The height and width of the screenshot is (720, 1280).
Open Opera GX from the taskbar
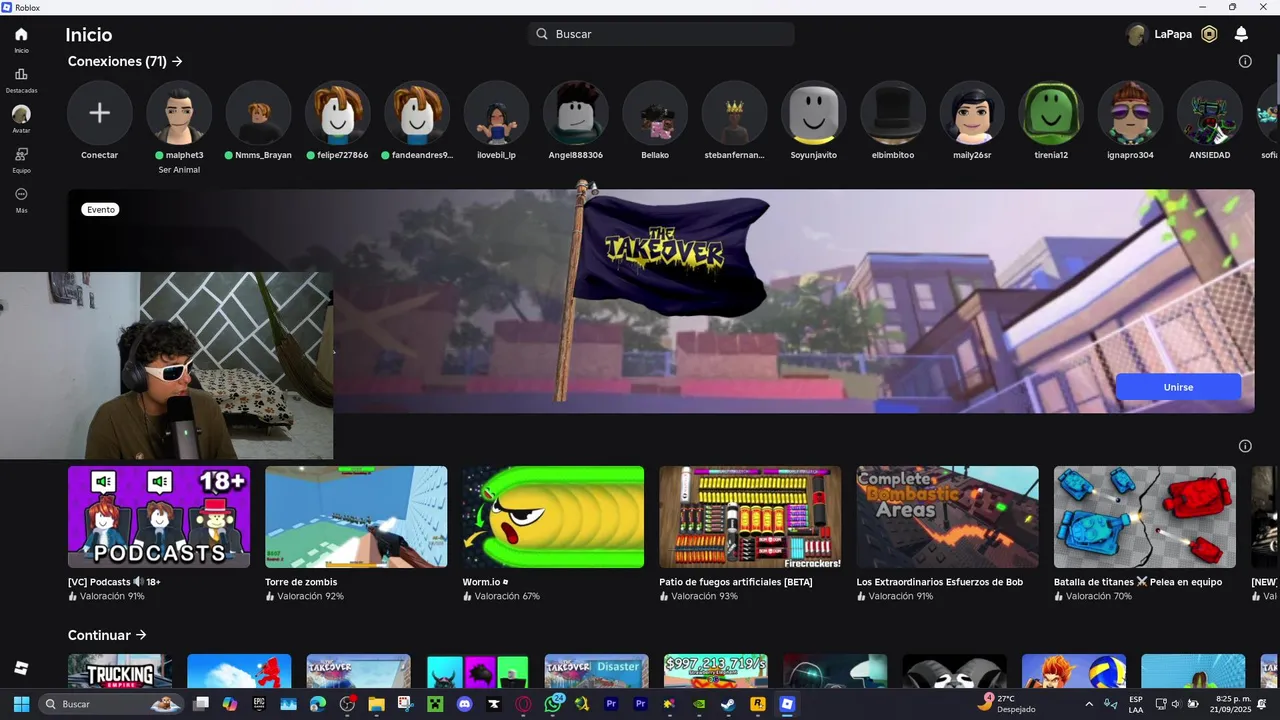coord(523,704)
